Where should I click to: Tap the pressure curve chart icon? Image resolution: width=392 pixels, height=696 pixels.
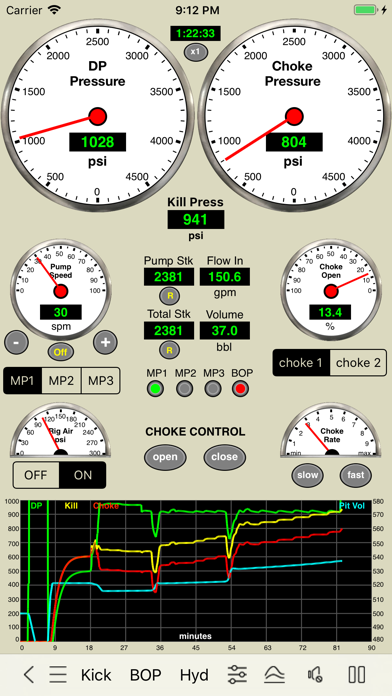(274, 675)
